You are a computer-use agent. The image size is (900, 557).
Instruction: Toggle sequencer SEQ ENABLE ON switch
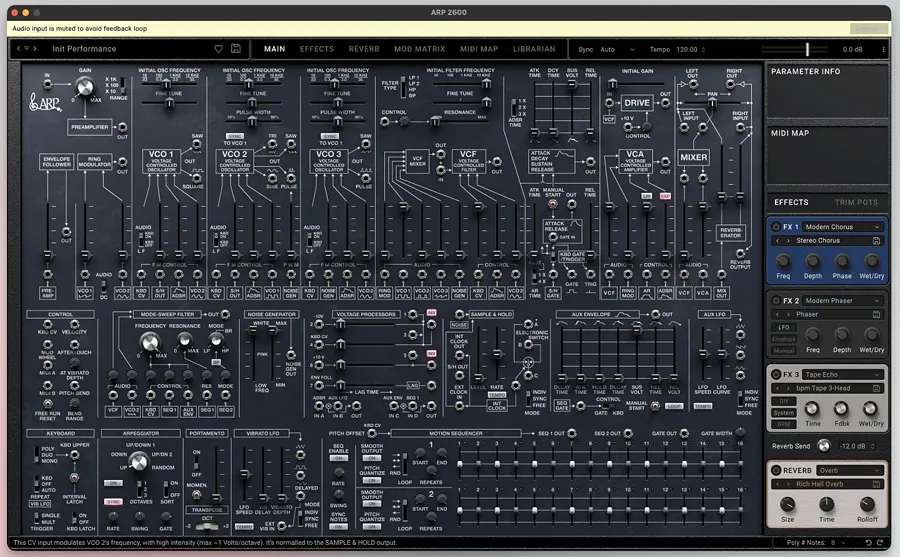point(339,458)
